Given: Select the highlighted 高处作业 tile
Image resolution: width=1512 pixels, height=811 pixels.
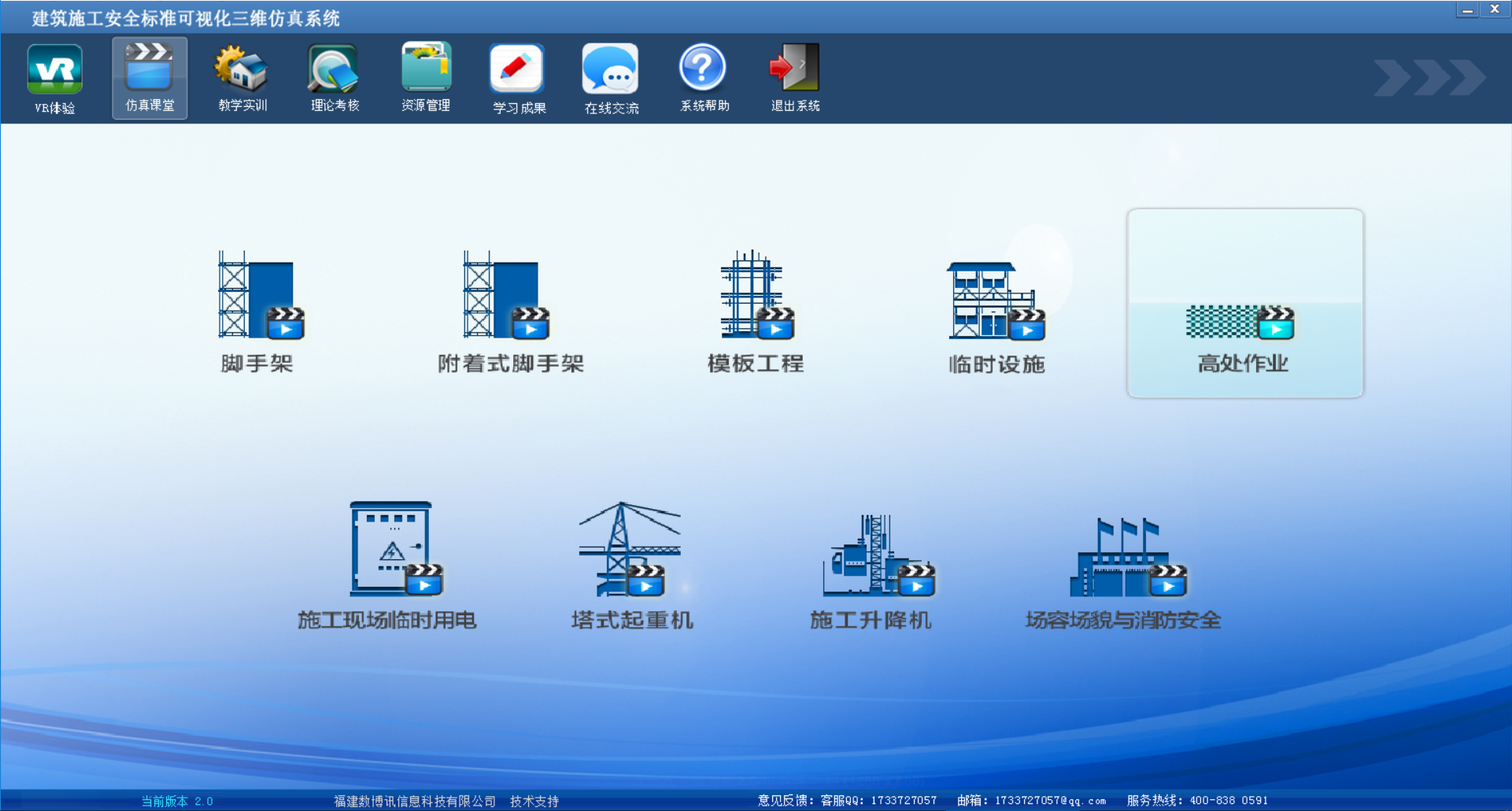Looking at the screenshot, I should click(x=1244, y=304).
